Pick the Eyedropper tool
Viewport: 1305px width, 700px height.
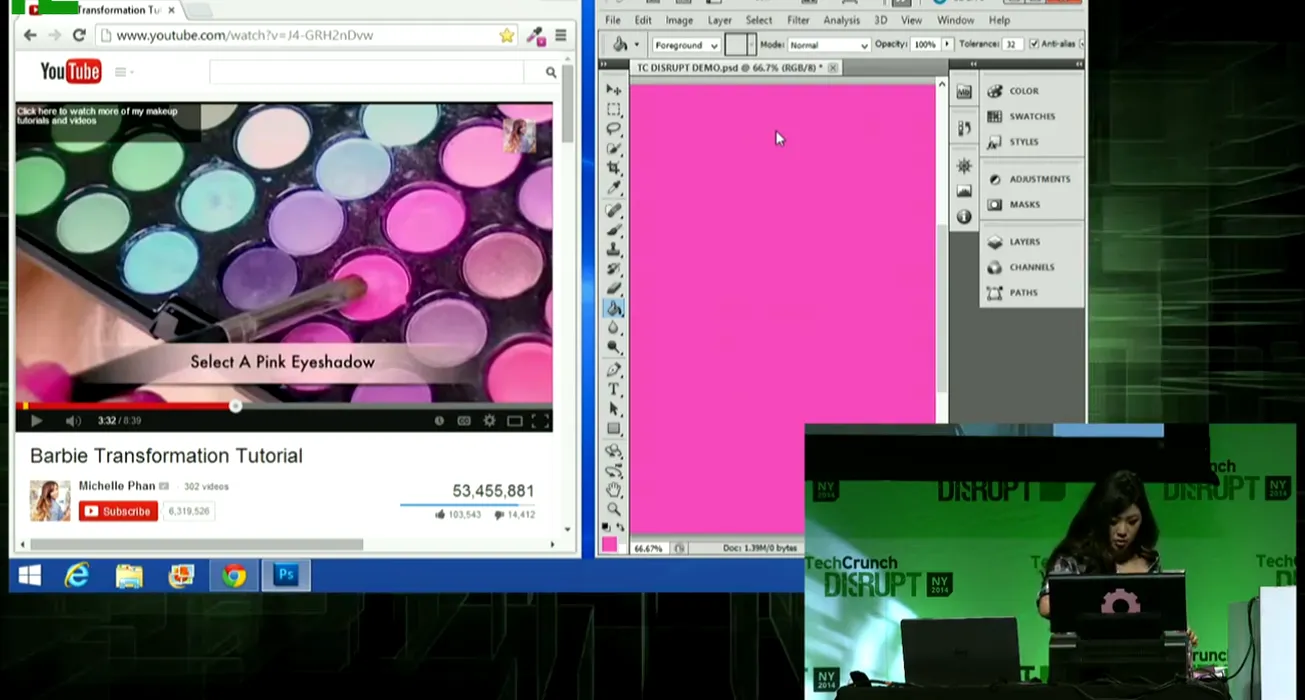tap(614, 188)
